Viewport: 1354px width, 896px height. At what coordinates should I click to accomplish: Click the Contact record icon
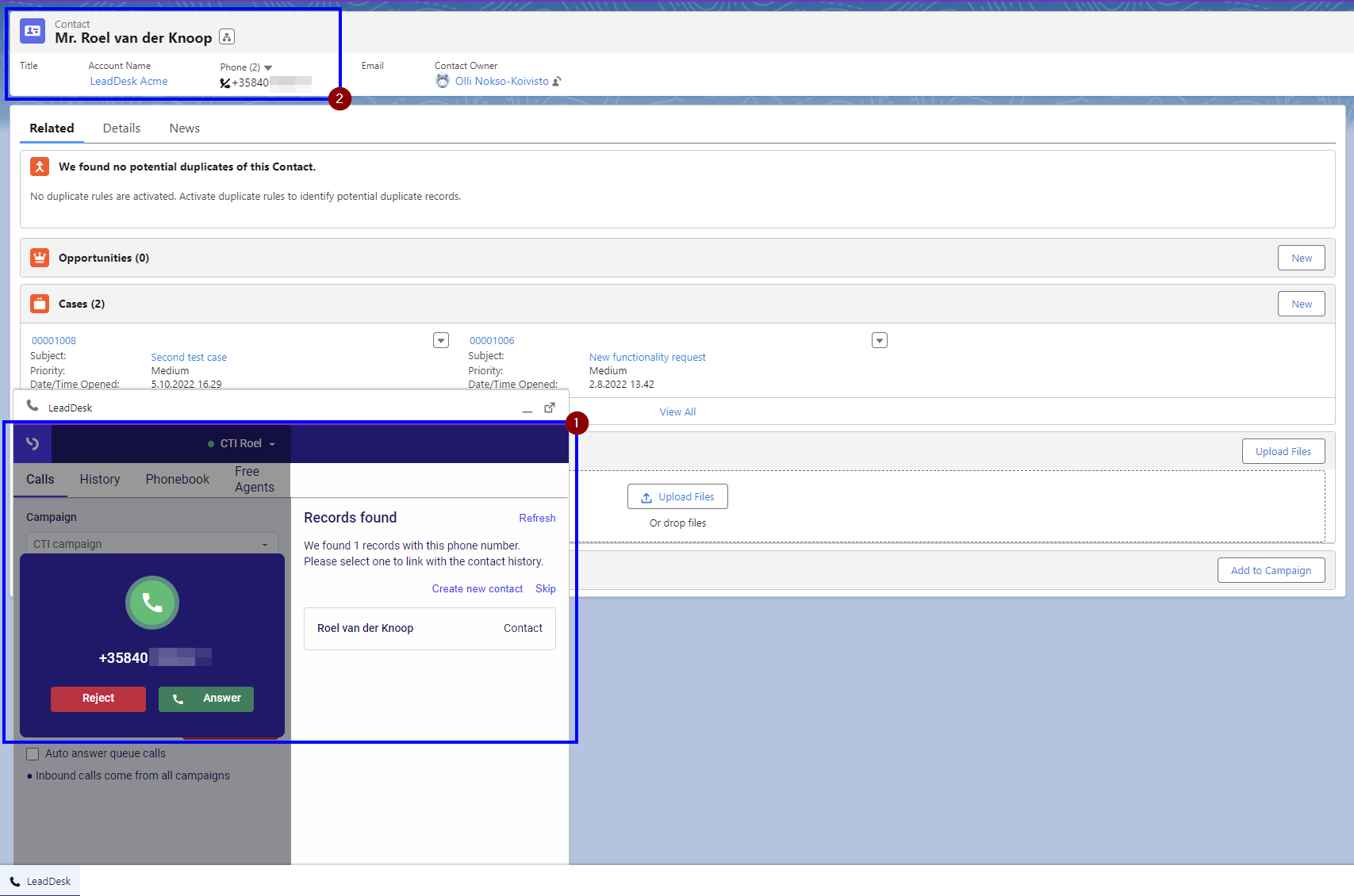click(x=33, y=31)
